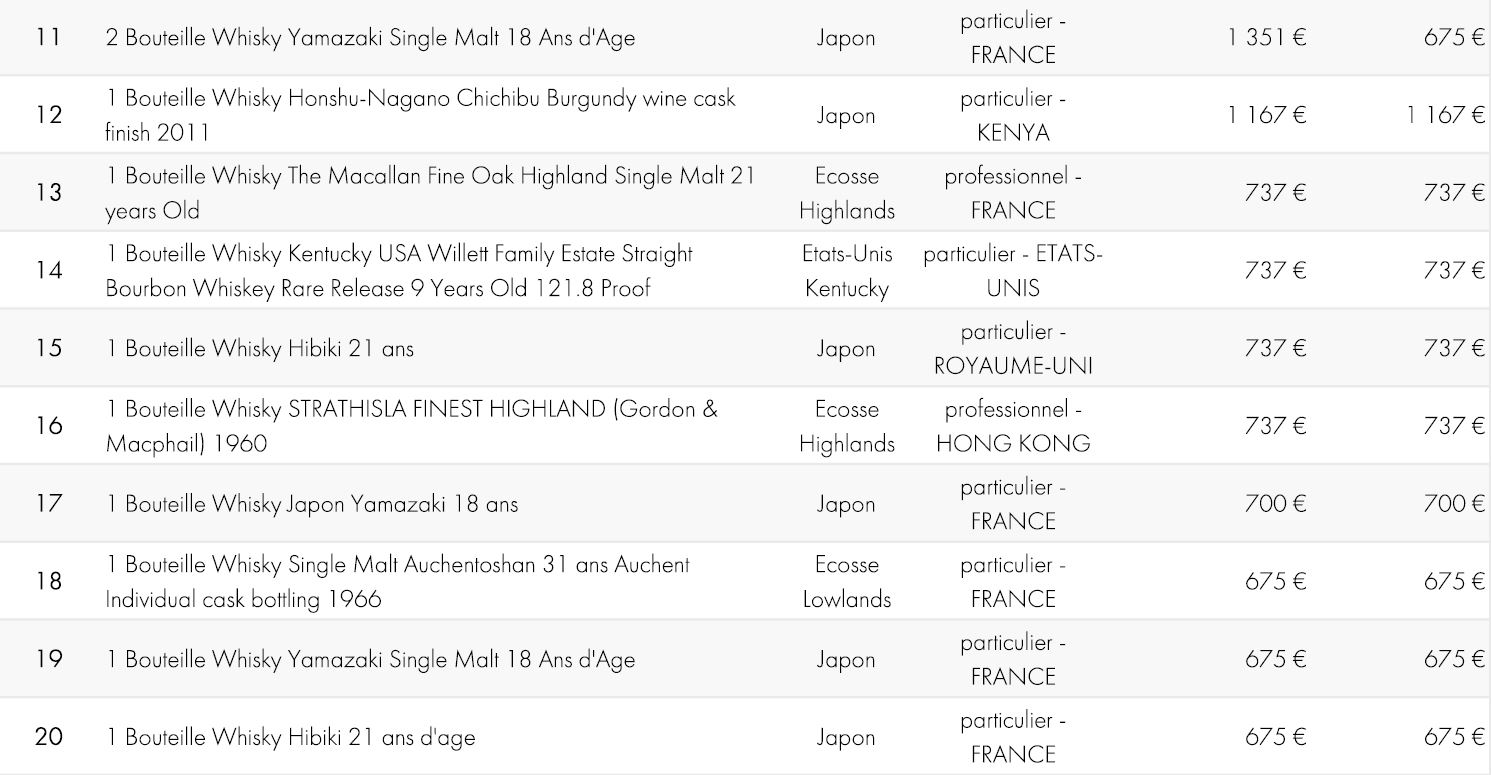The image size is (1491, 775).
Task: Click the Hibiki 21 ans row 15 title
Action: (259, 348)
